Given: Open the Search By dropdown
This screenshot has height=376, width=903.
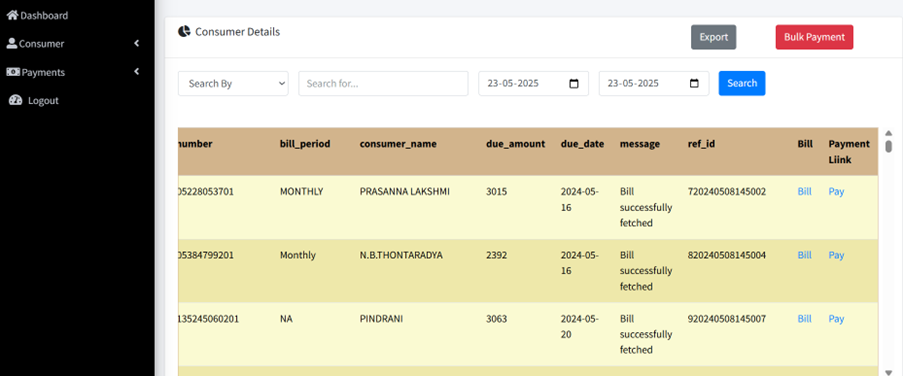Looking at the screenshot, I should pos(233,83).
